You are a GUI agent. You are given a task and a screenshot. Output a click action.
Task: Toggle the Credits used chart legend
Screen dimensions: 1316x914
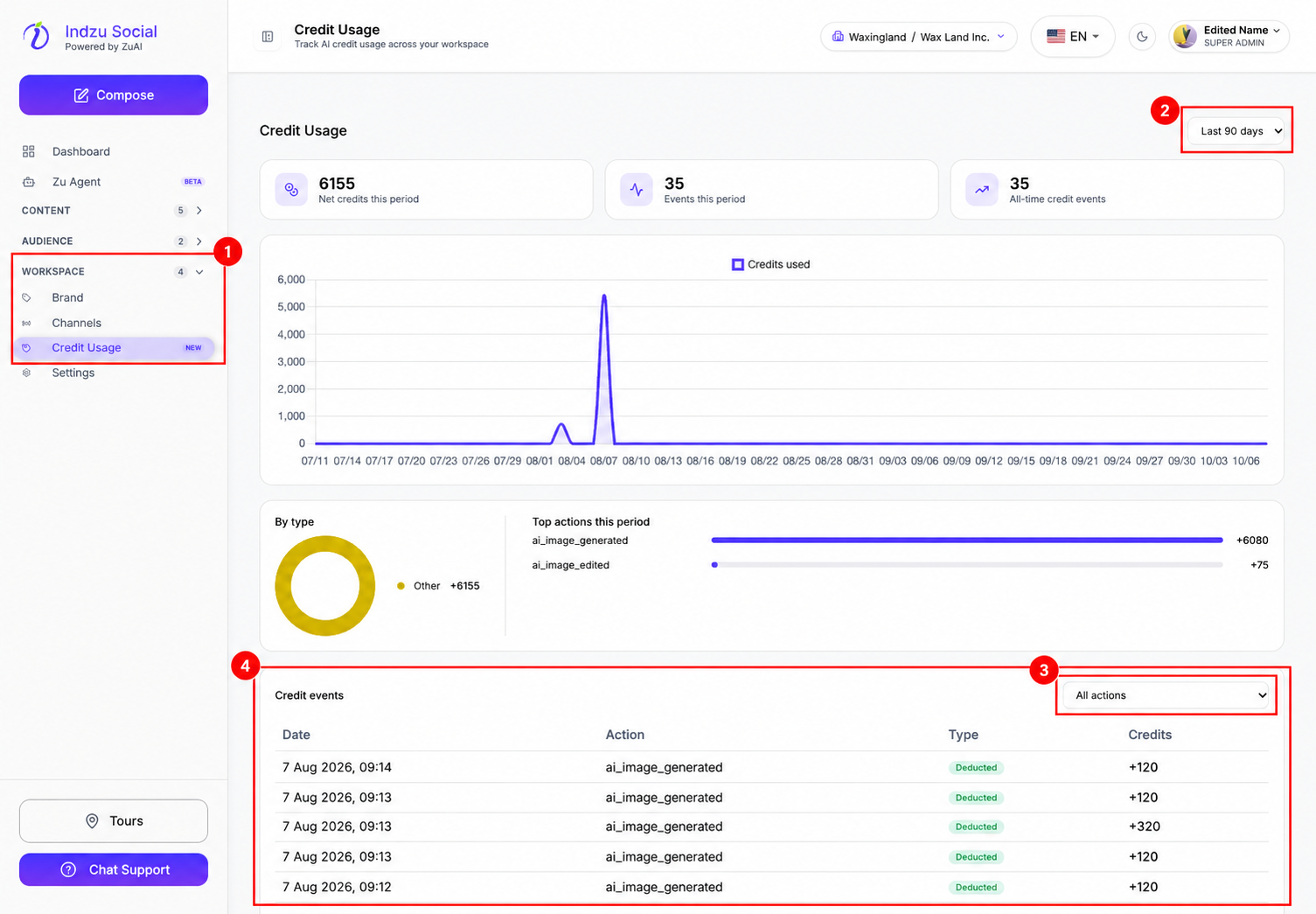771,264
